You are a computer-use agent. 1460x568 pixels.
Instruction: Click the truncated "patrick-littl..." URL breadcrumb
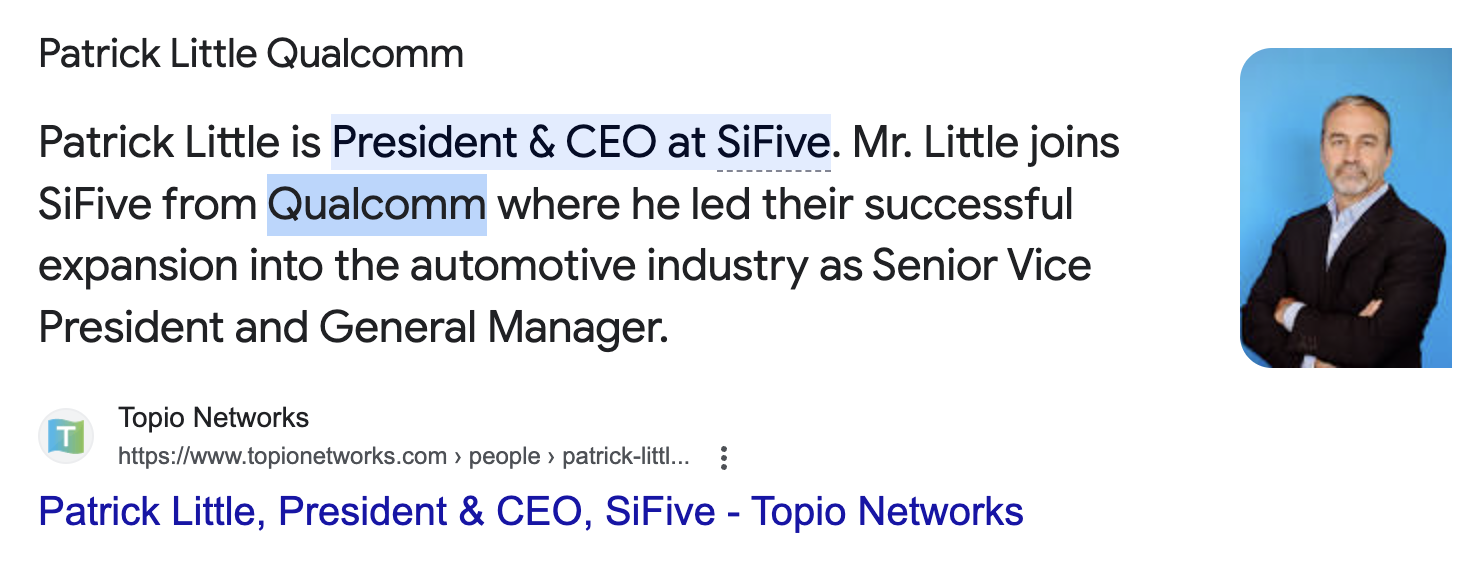[x=625, y=458]
